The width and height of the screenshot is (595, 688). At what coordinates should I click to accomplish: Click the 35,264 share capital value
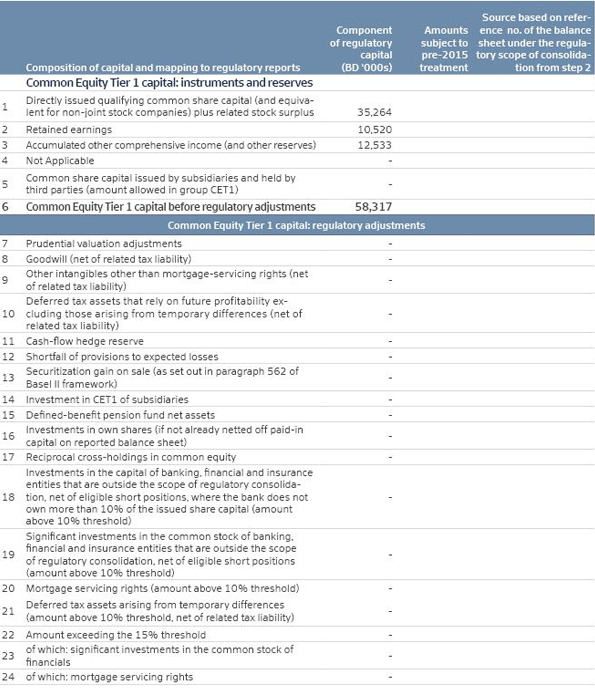374,112
